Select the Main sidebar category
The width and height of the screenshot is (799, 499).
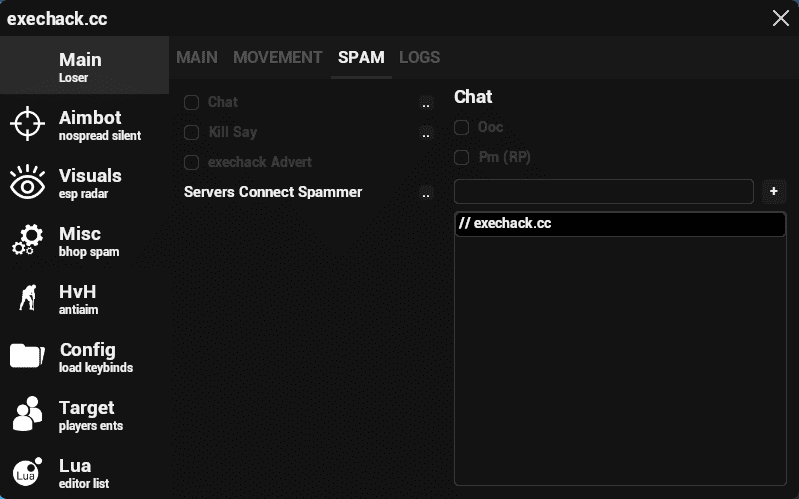click(x=84, y=66)
